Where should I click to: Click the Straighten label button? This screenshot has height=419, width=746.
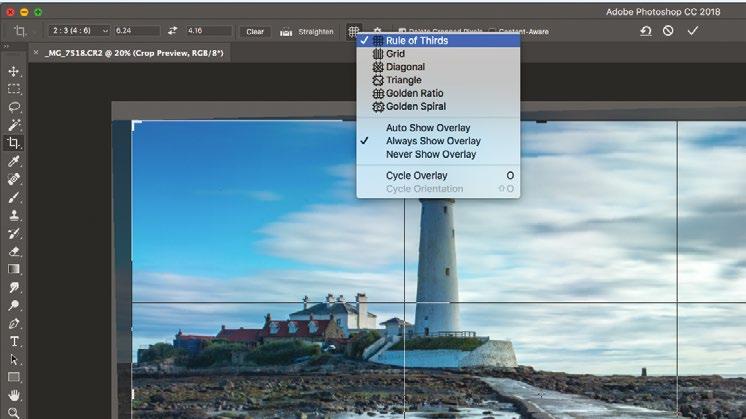[x=316, y=32]
